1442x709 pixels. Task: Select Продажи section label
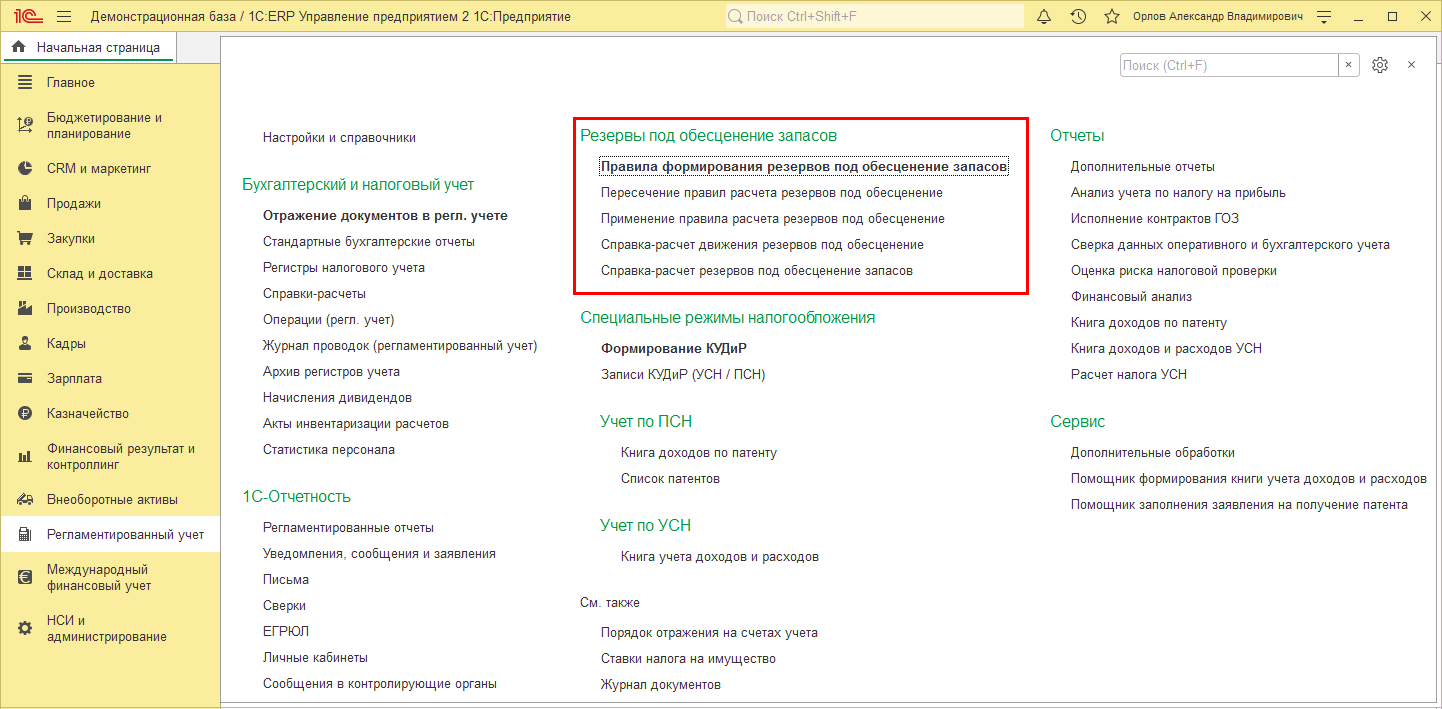point(74,204)
